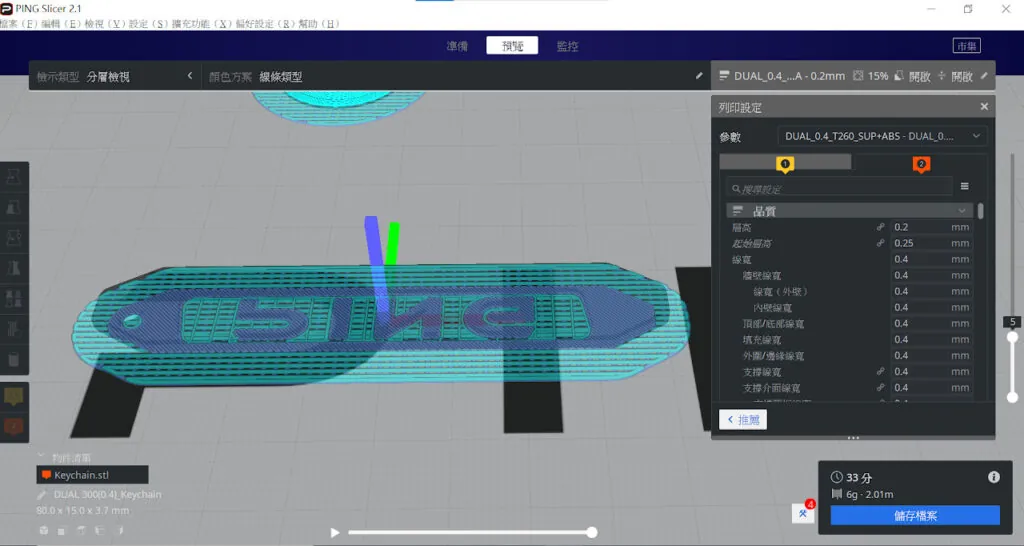The height and width of the screenshot is (546, 1024).
Task: Click upper layer slider handle
Action: 1012,337
